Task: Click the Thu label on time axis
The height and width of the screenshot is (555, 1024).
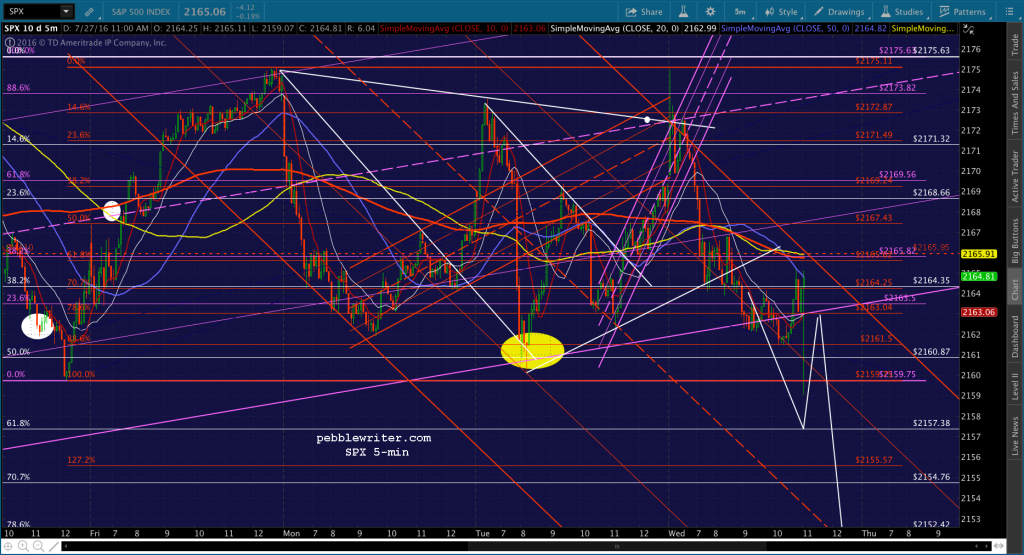Action: point(869,533)
